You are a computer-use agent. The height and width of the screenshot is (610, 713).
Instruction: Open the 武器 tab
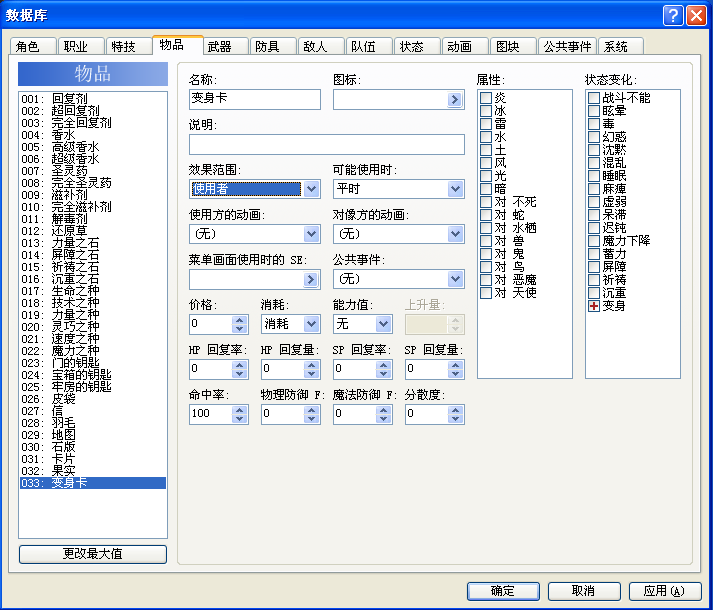click(225, 46)
